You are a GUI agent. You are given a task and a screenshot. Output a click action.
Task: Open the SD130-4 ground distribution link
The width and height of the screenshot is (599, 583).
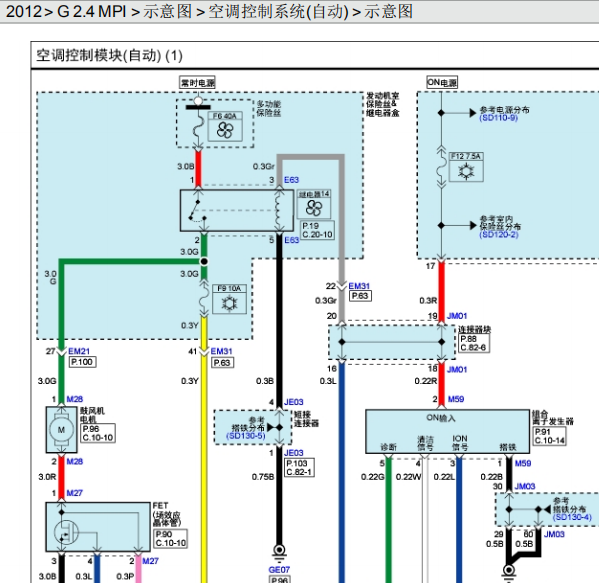(x=572, y=517)
